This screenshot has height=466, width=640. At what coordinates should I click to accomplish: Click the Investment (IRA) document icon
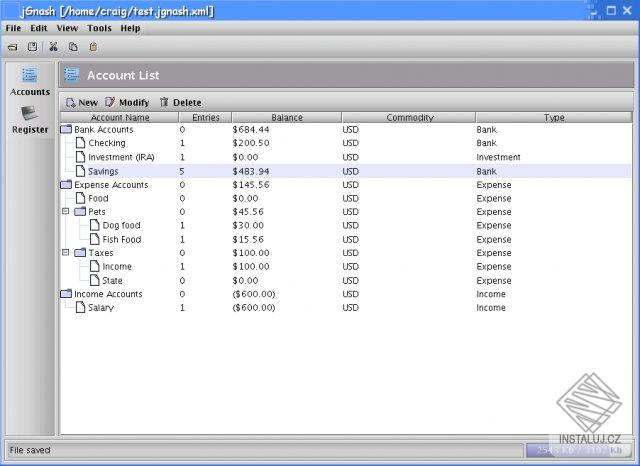pyautogui.click(x=80, y=157)
